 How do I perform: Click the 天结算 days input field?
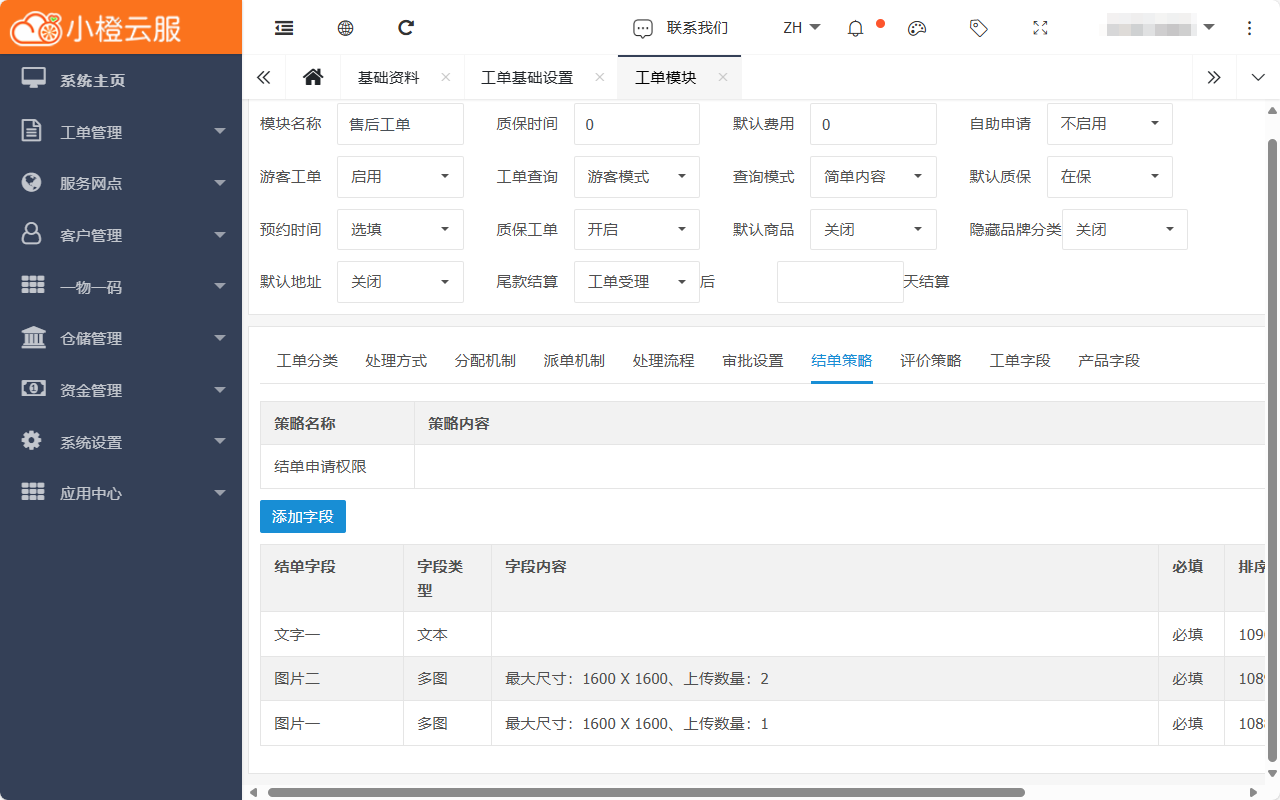point(840,282)
